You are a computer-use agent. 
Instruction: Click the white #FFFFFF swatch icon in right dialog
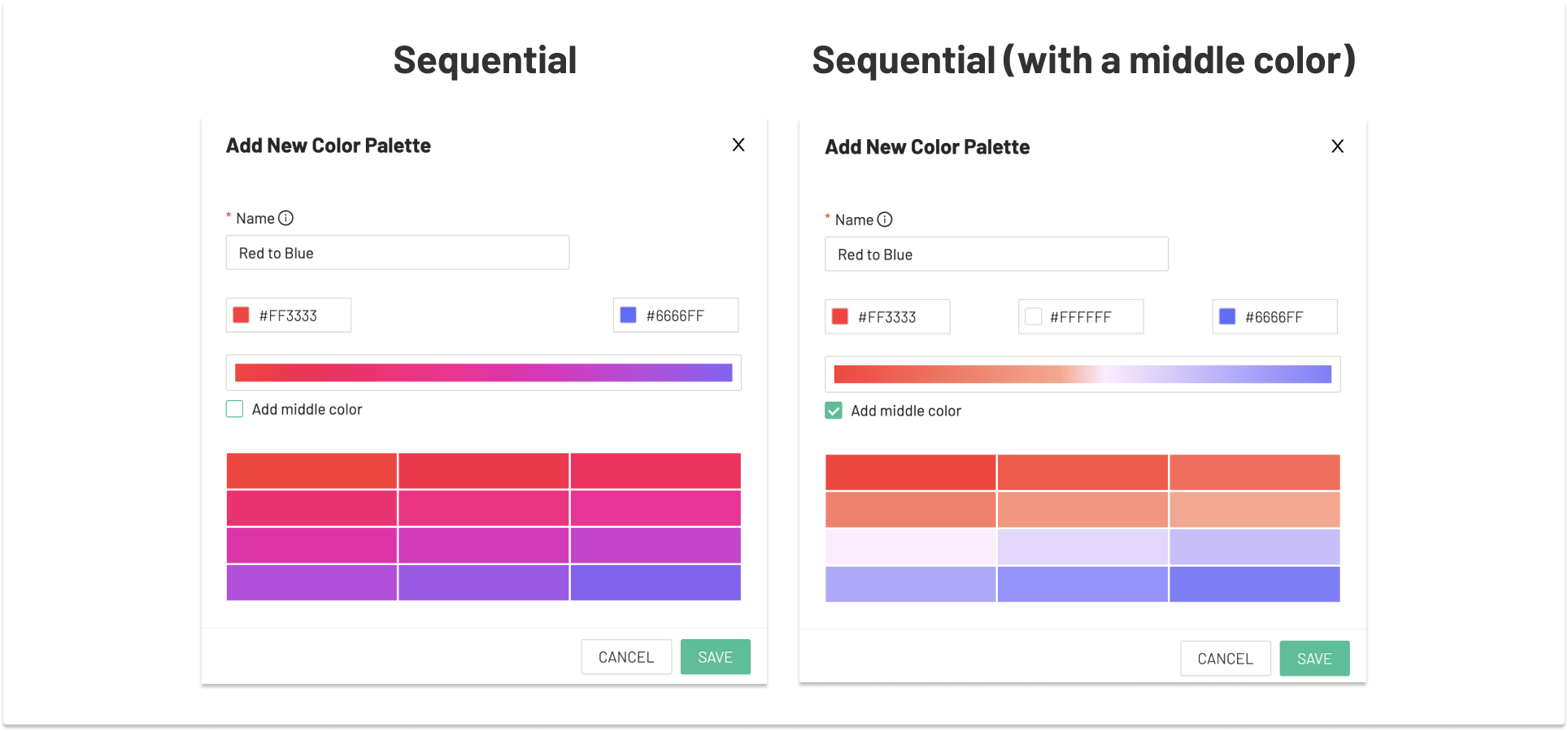(x=1033, y=315)
